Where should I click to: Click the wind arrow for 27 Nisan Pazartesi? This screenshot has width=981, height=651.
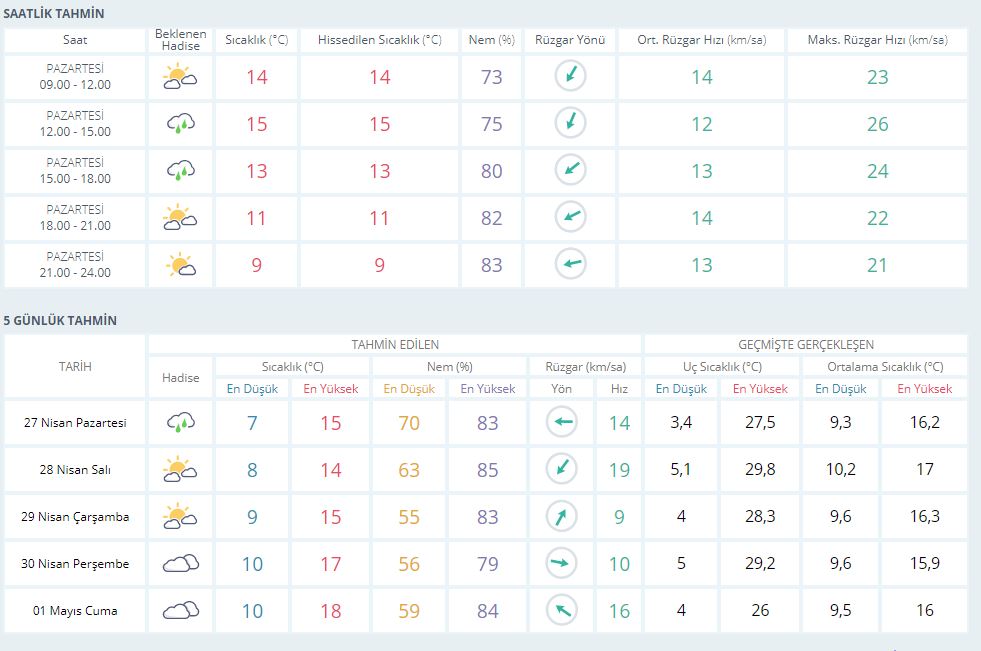(562, 423)
